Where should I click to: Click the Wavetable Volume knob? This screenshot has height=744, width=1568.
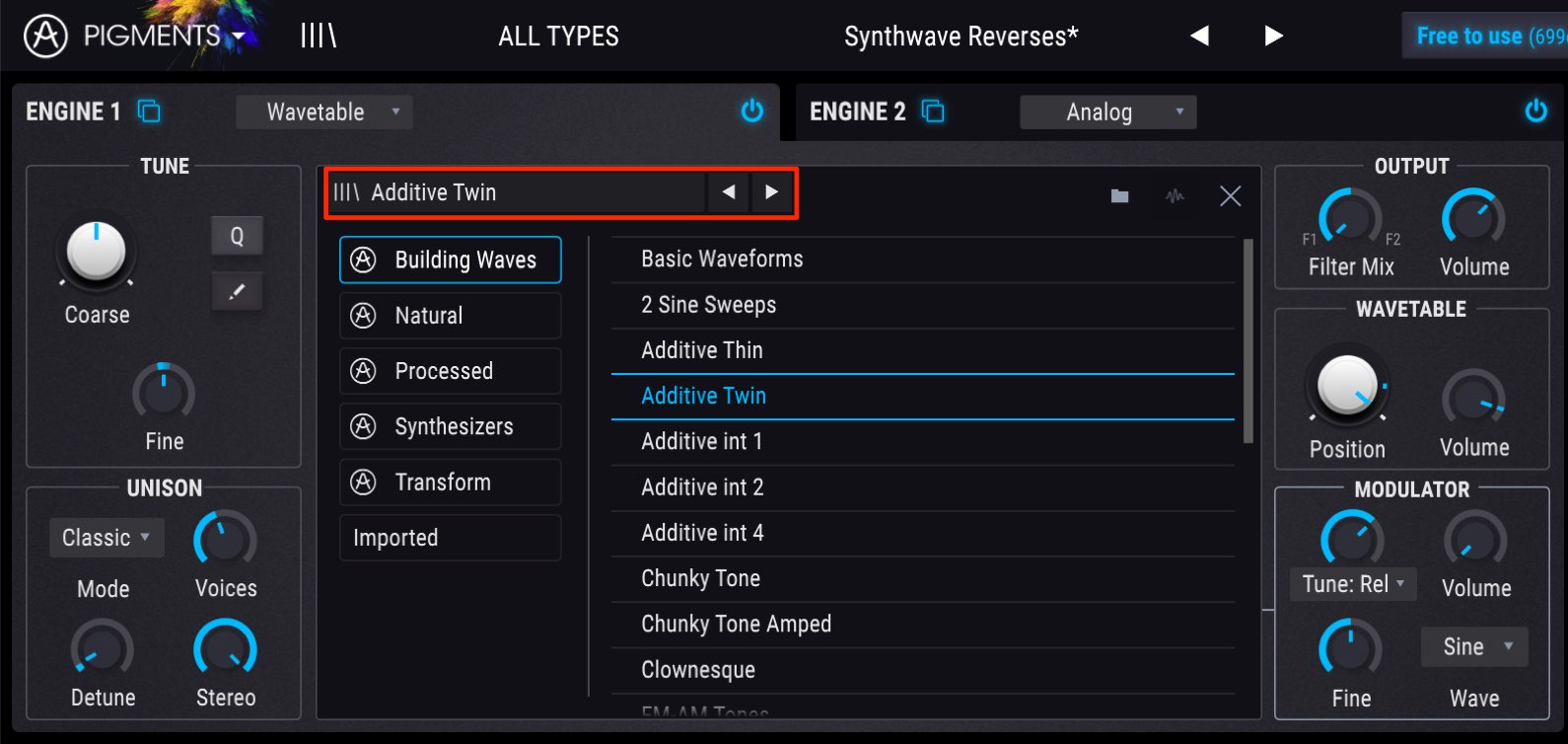click(x=1473, y=400)
